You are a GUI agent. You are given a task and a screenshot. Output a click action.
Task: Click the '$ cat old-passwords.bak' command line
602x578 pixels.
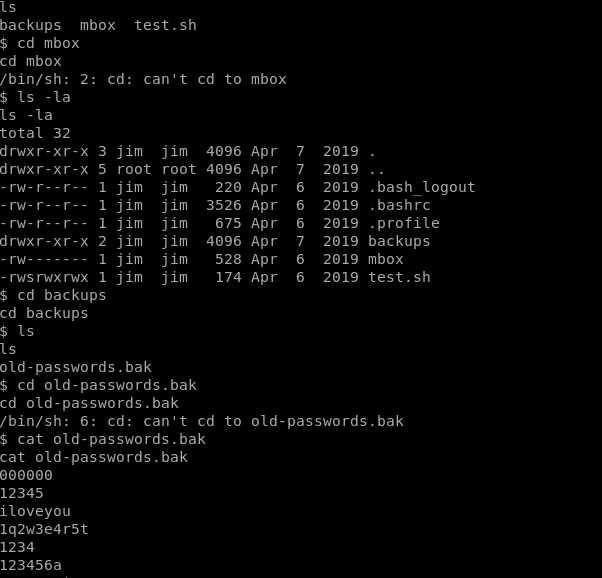click(x=103, y=439)
